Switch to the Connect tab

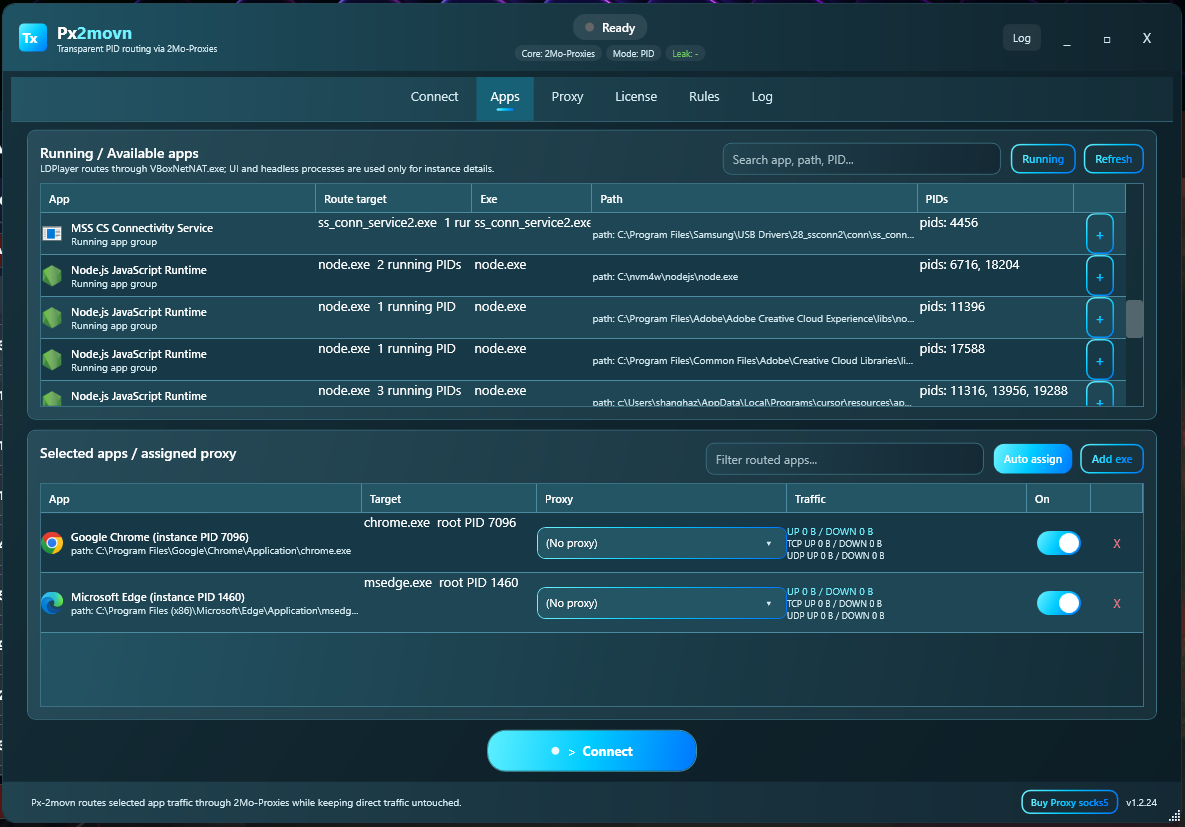[x=434, y=97]
